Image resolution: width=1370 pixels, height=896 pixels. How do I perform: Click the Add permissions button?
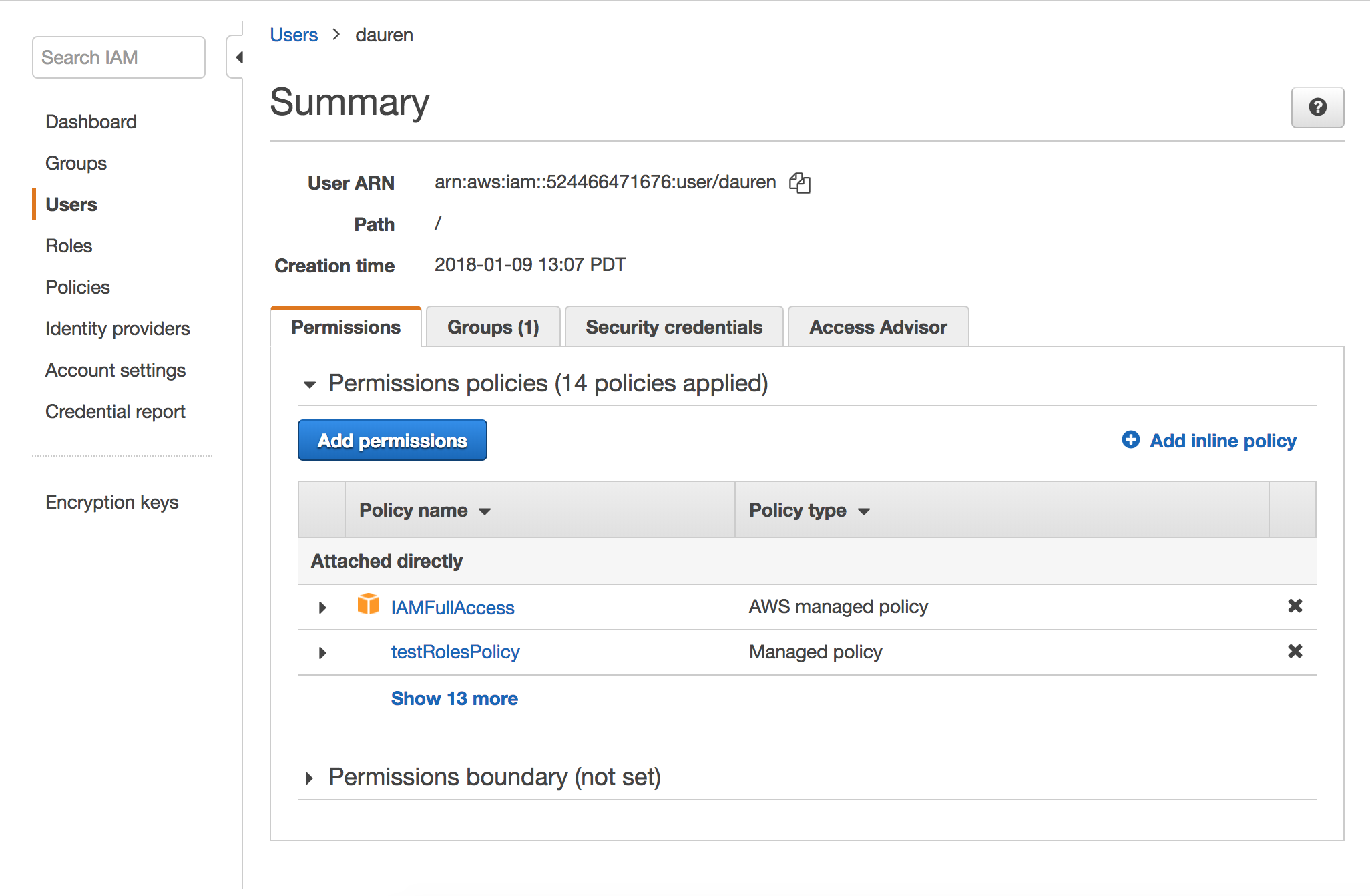(392, 440)
